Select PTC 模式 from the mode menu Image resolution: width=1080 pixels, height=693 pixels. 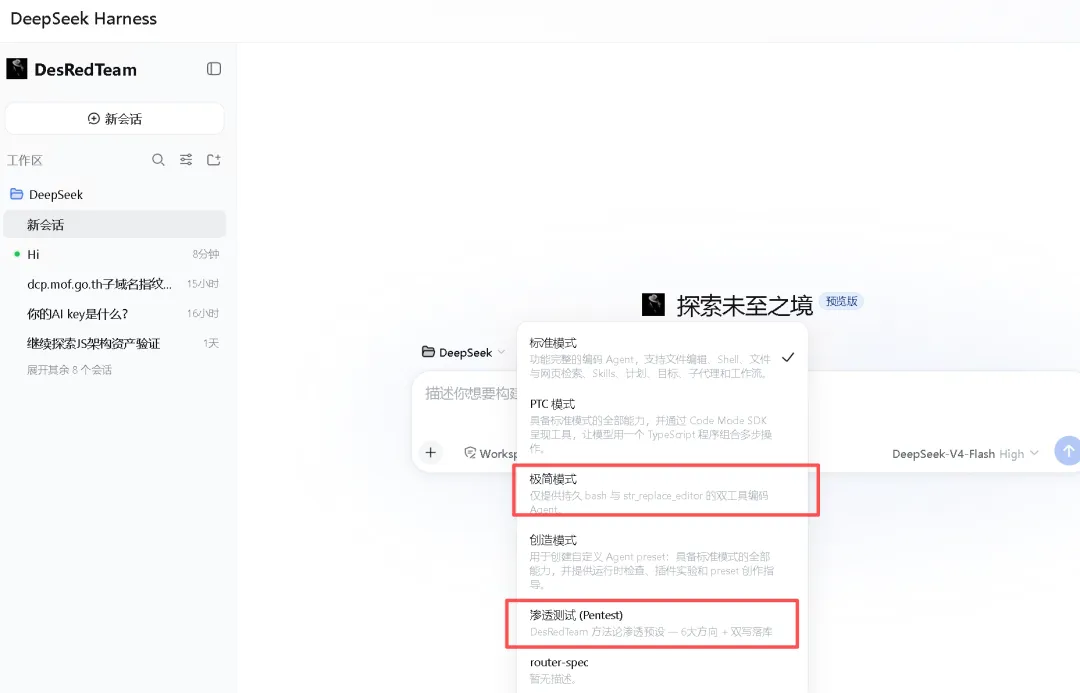click(662, 425)
